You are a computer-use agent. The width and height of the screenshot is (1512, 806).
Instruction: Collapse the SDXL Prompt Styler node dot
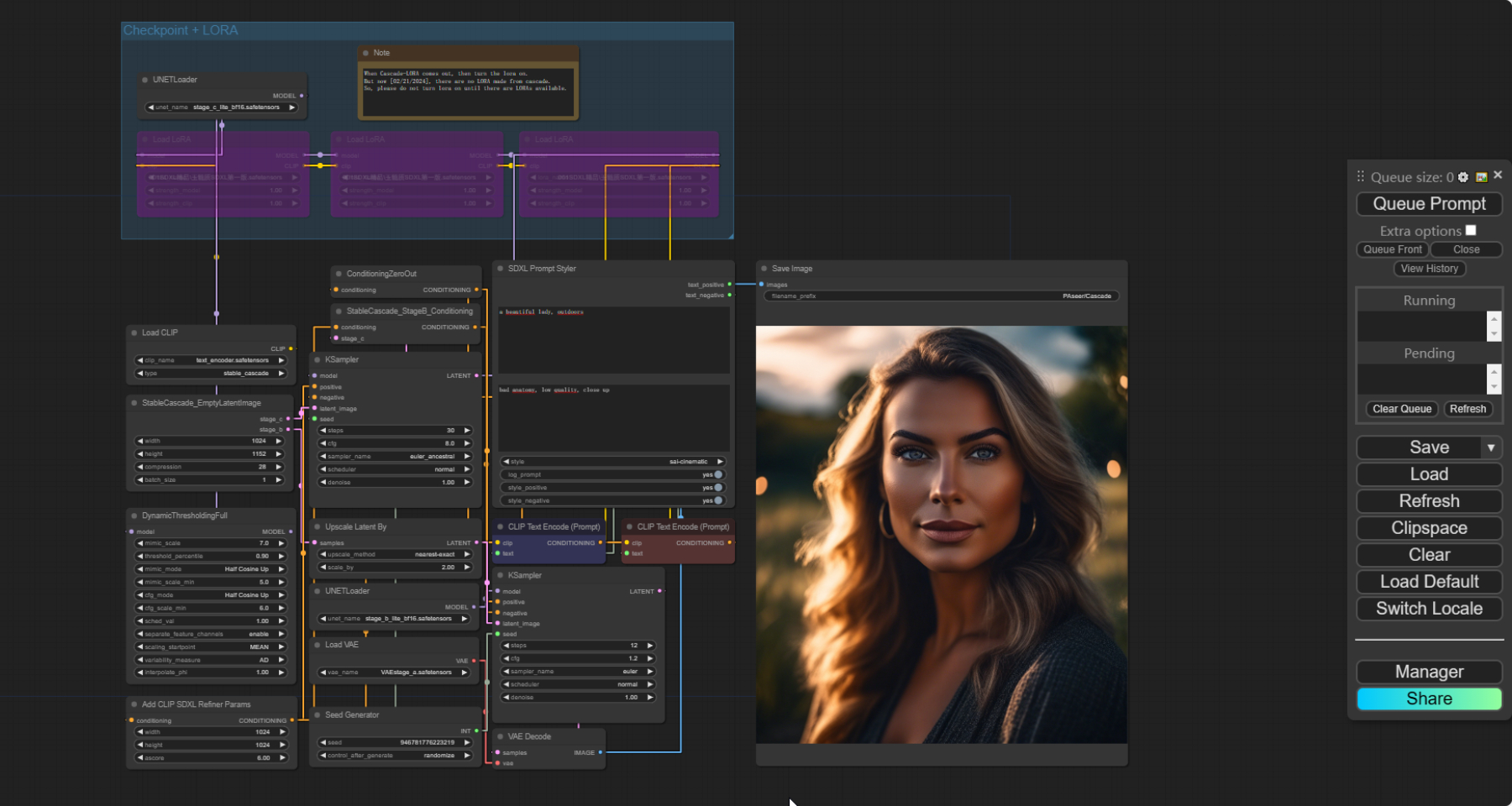click(501, 269)
